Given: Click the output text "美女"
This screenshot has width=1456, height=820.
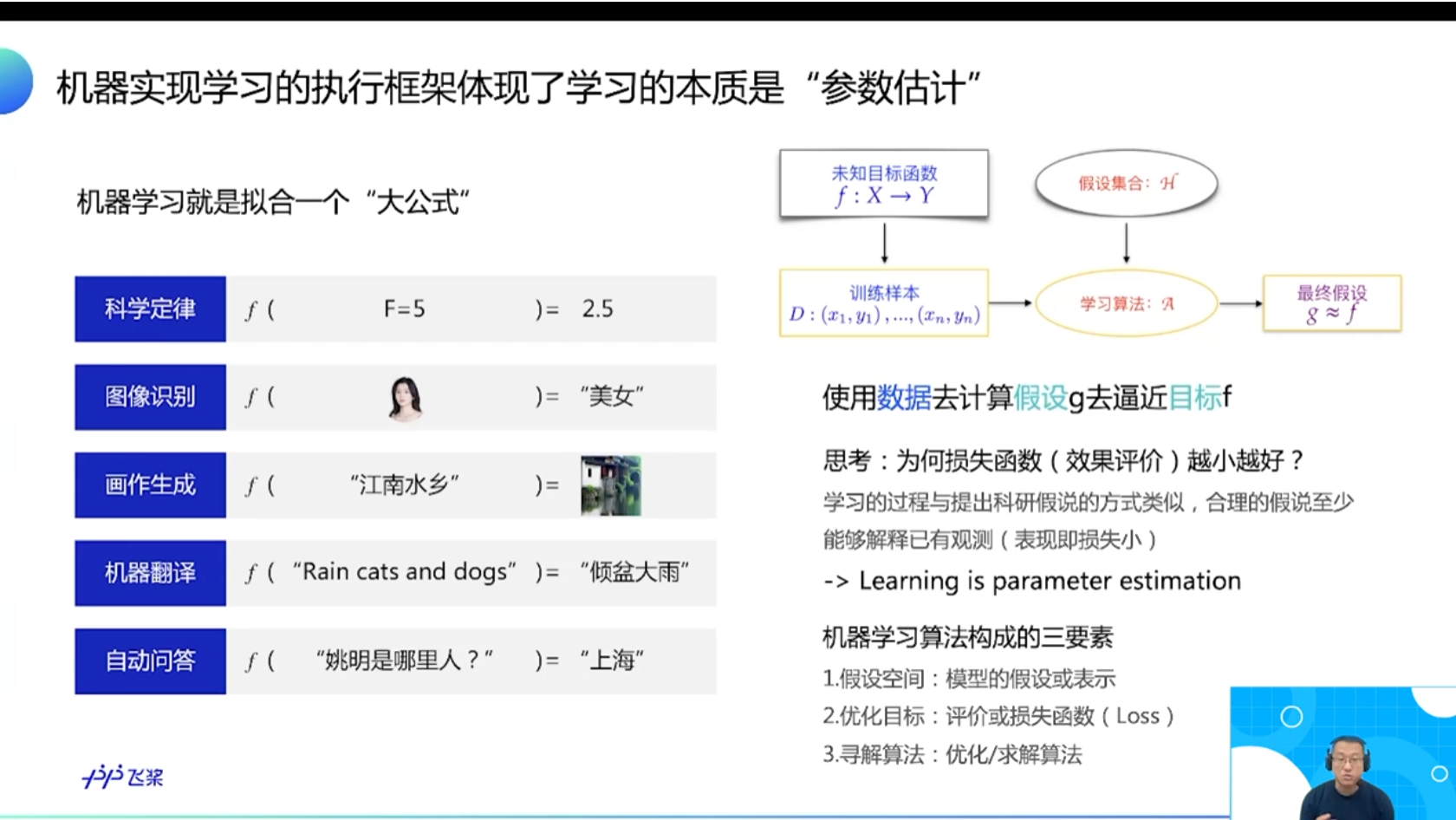Looking at the screenshot, I should tap(612, 396).
